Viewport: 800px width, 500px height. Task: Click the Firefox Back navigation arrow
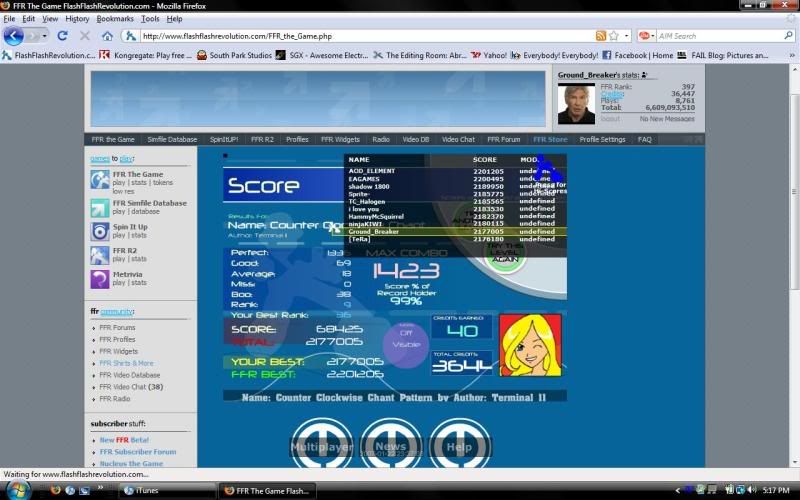(14, 36)
